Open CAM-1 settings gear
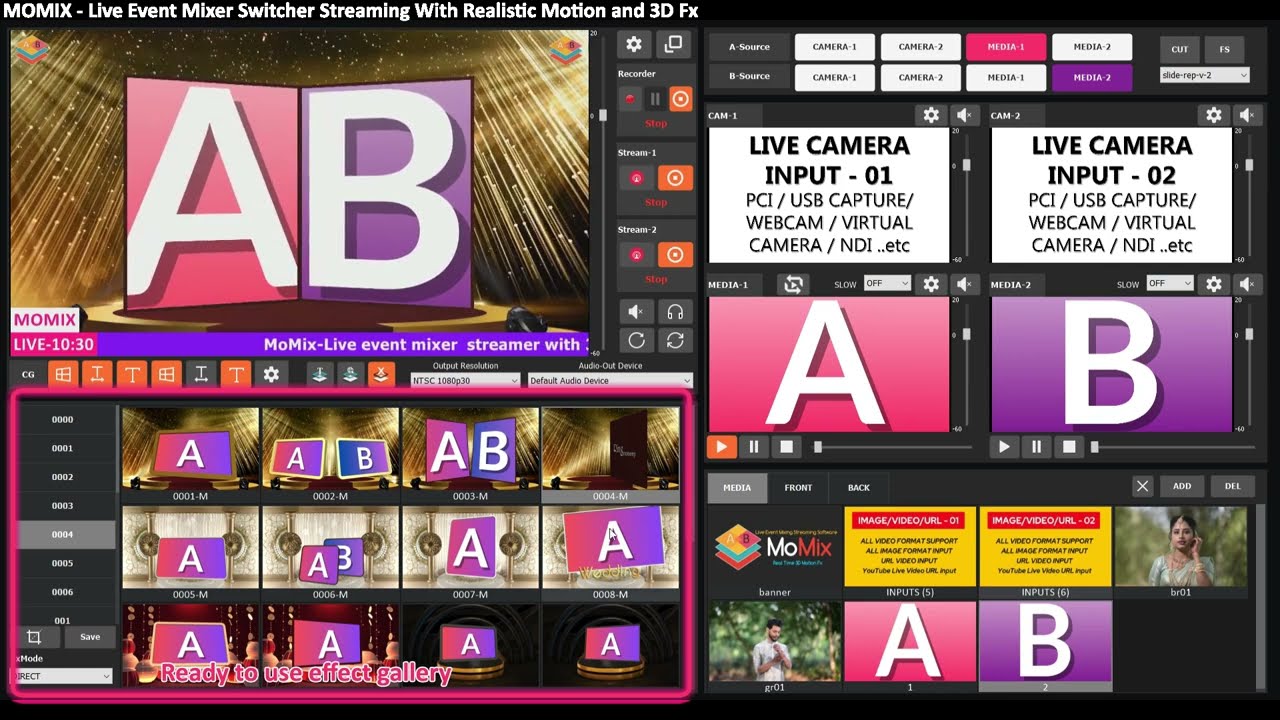Image resolution: width=1280 pixels, height=720 pixels. pos(931,115)
